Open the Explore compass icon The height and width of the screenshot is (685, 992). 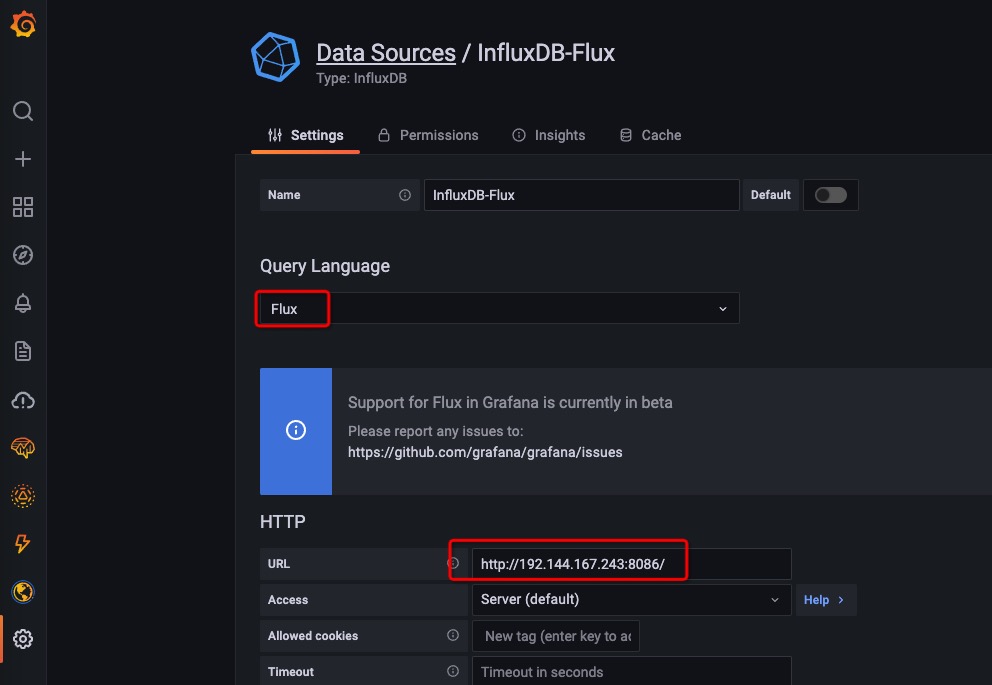[x=23, y=255]
